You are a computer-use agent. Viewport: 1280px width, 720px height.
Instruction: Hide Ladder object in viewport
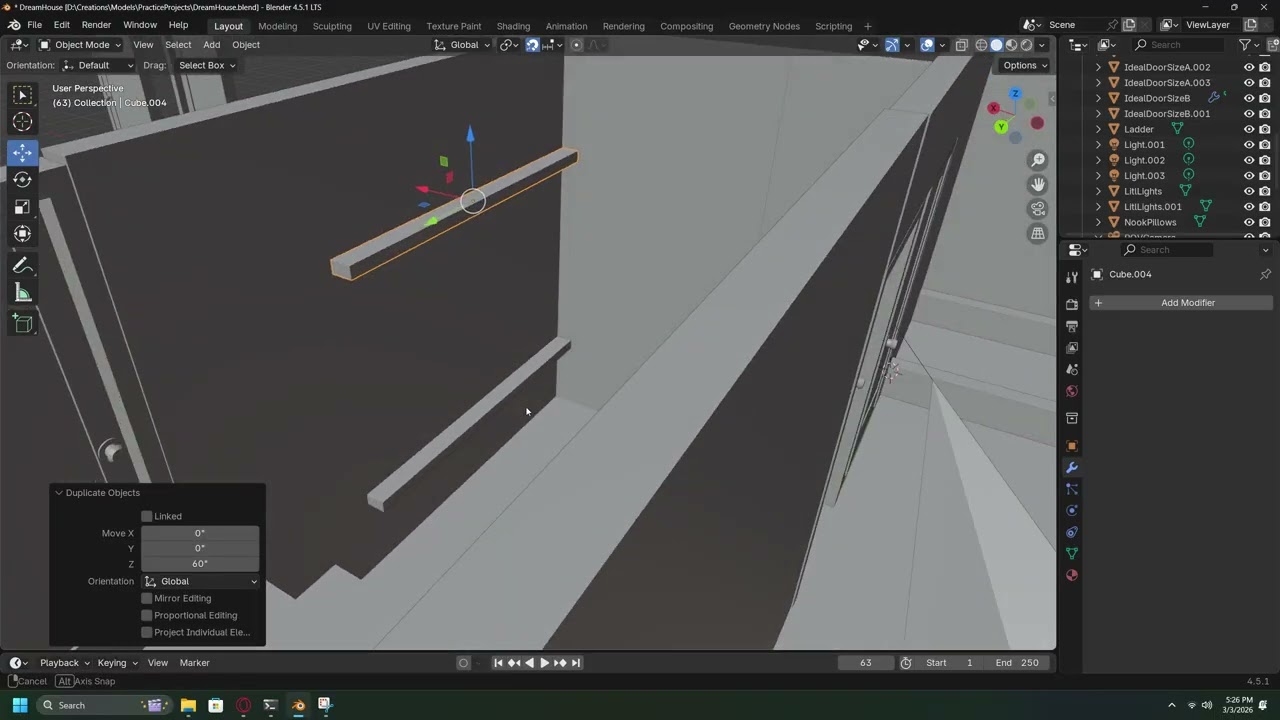tap(1249, 129)
